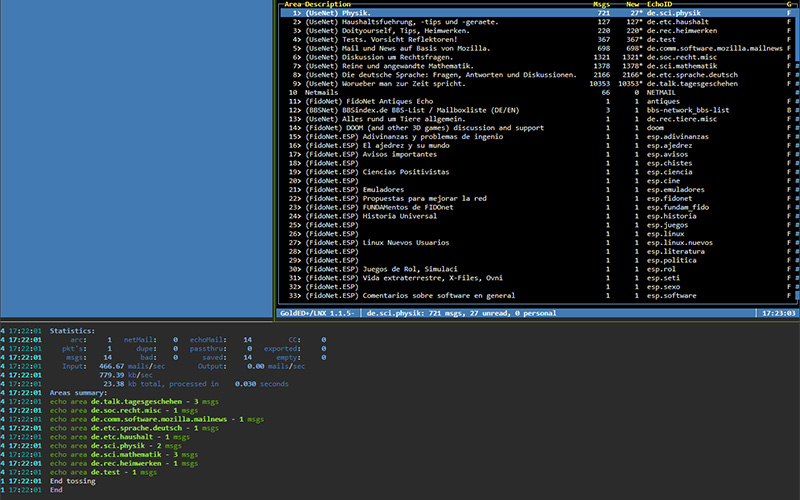This screenshot has width=800, height=500.
Task: Click log line 'echo area de.rec.heimwerken - 1 msgs'
Action: click(124, 463)
